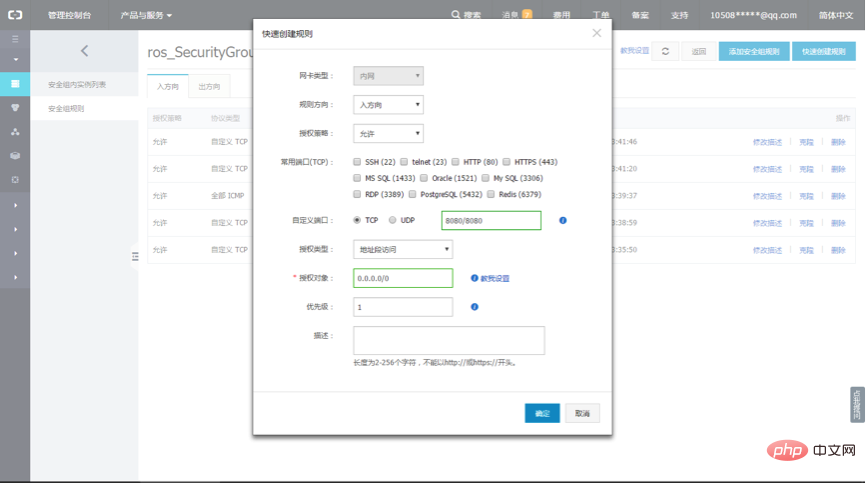
Task: Check the HTTP (80) port box
Action: pos(456,162)
